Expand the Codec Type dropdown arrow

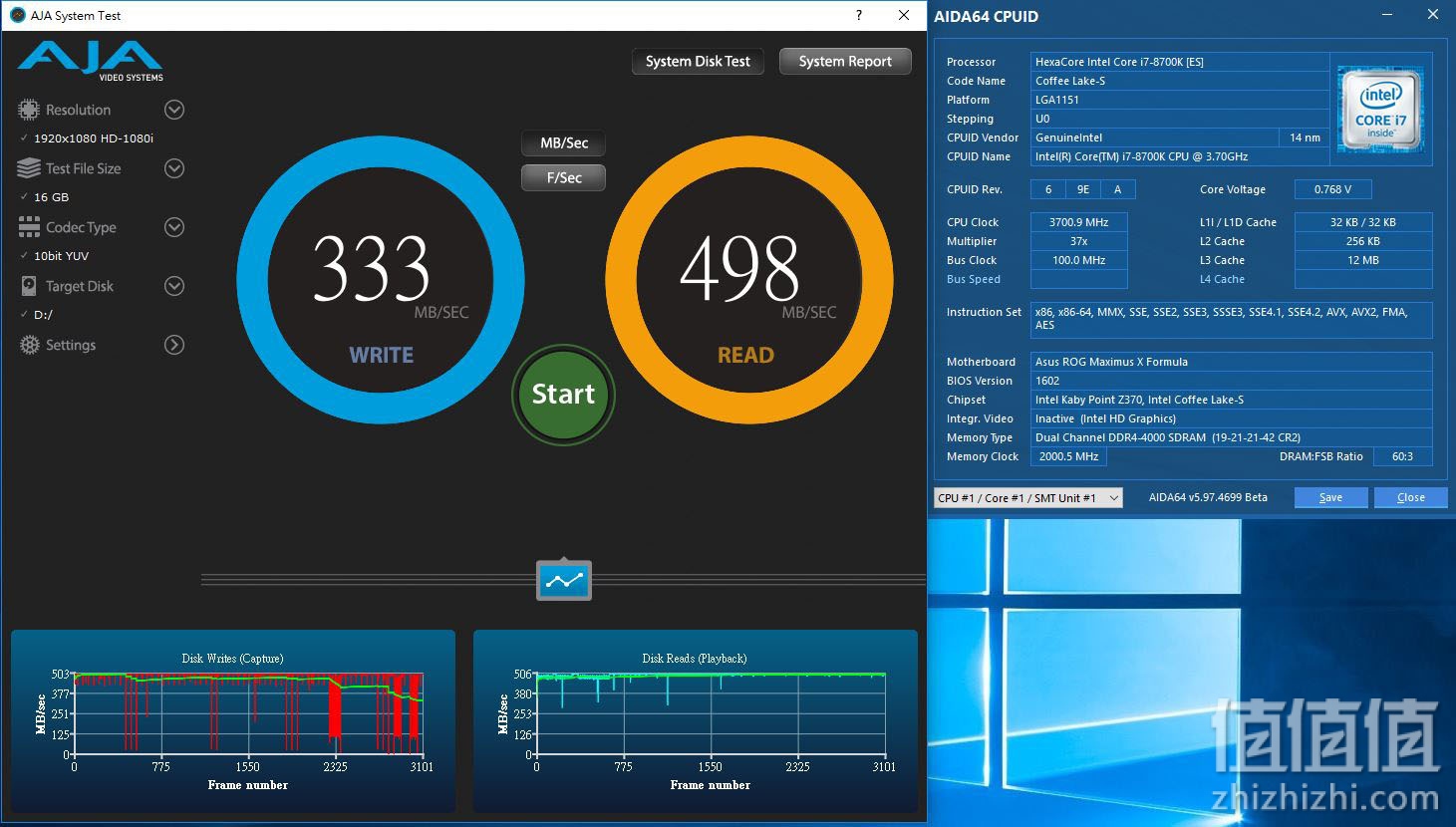(x=174, y=227)
